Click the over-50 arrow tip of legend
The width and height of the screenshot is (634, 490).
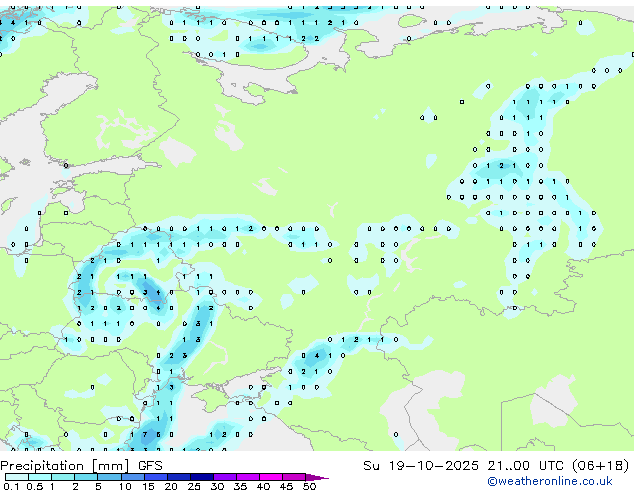point(317,478)
